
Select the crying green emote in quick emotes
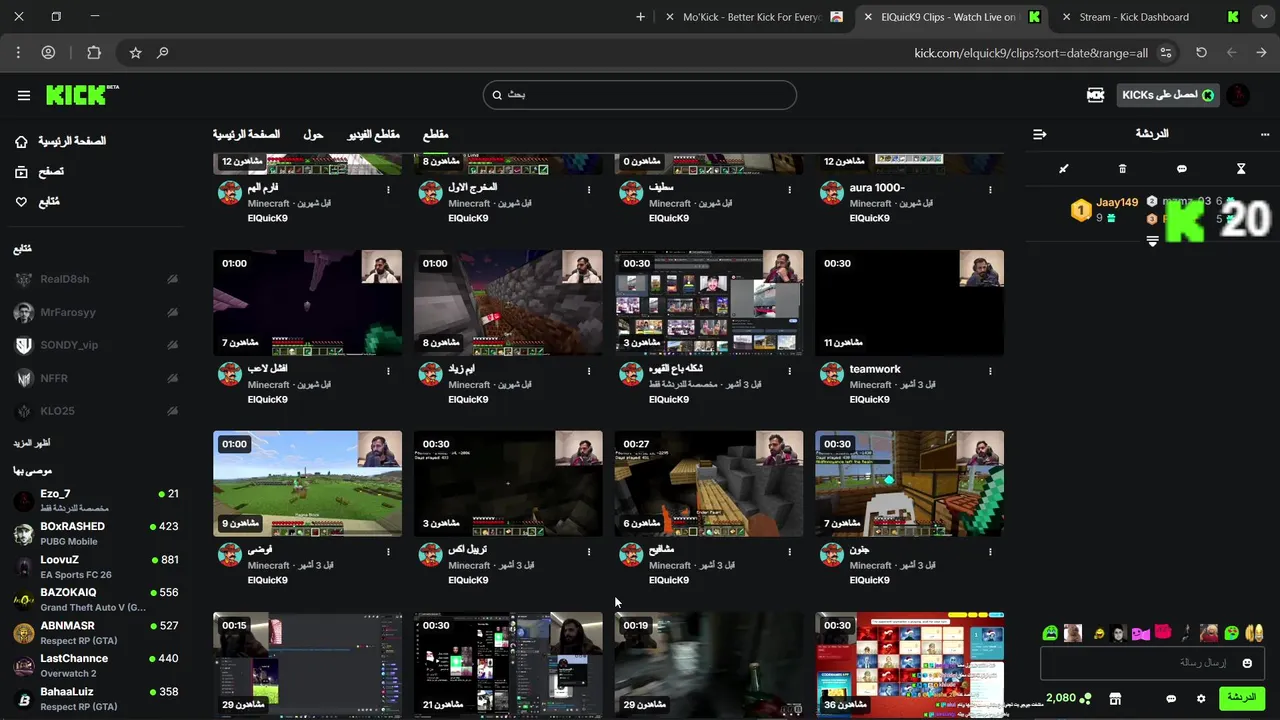pos(1050,633)
